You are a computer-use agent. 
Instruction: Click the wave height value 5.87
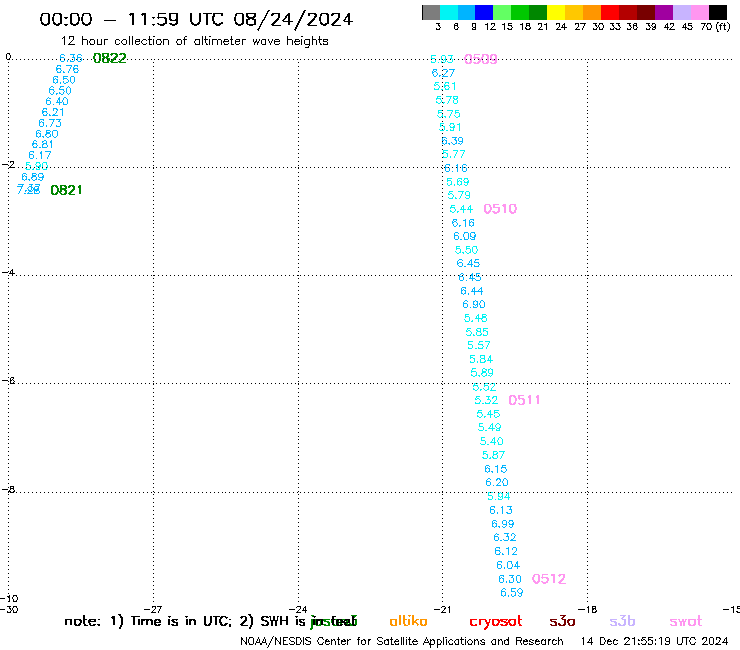[493, 455]
